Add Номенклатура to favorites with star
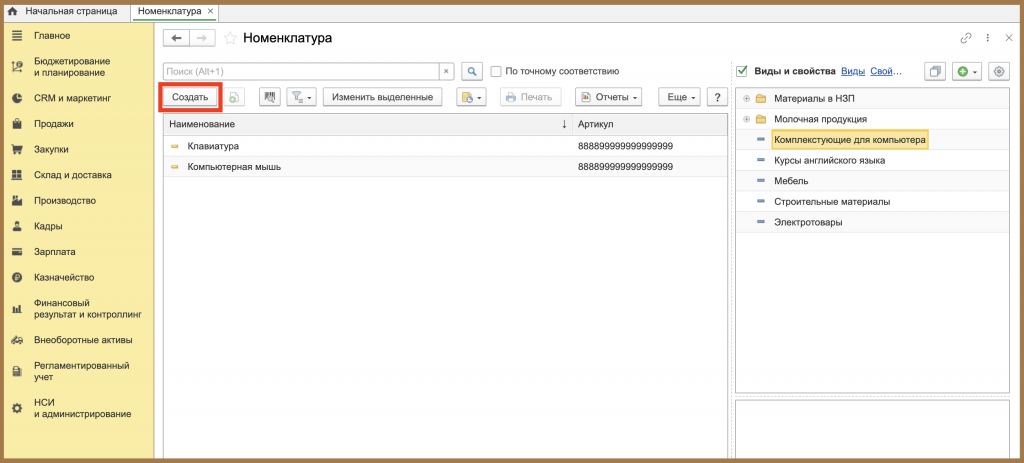Screen dimensions: 1024x463 pos(230,38)
